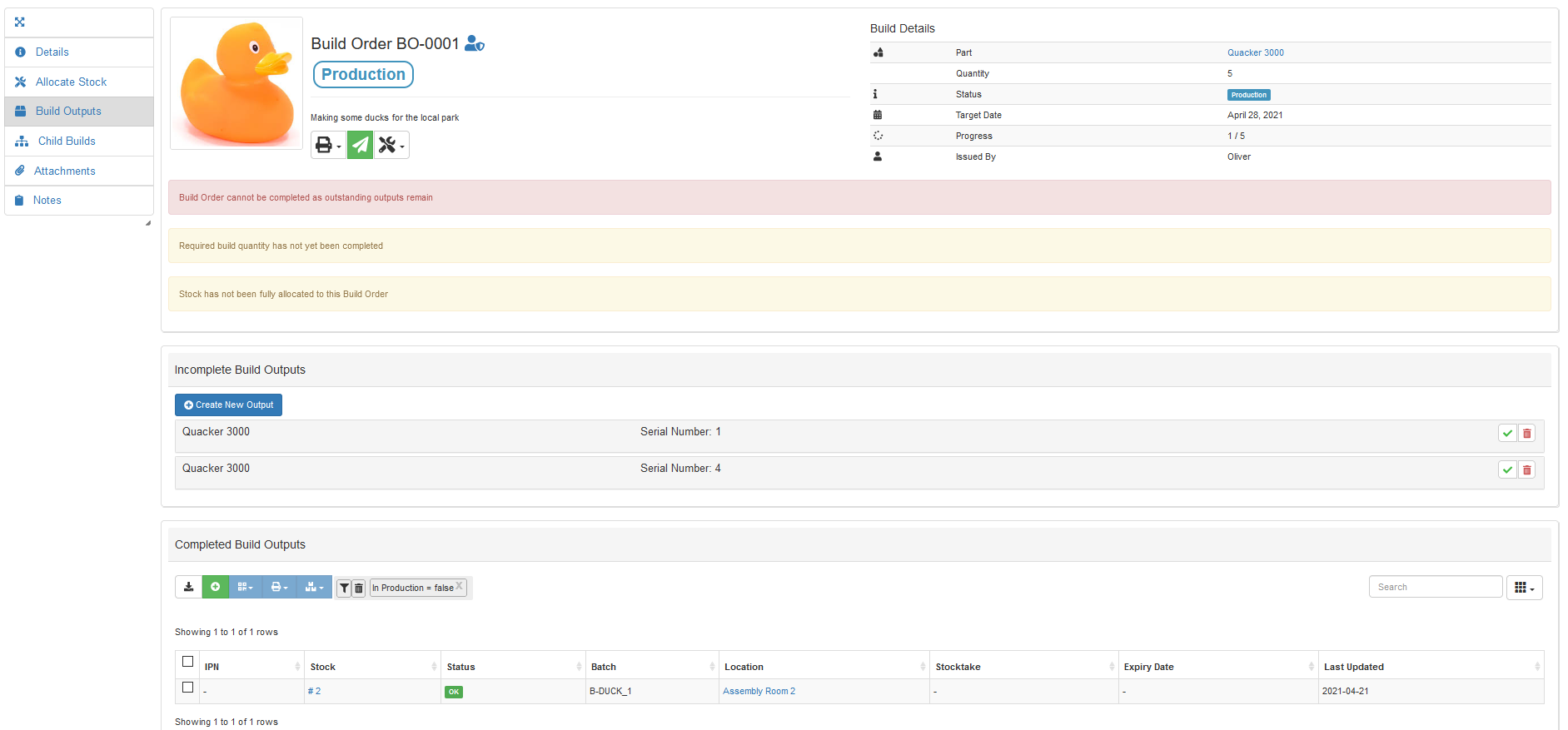Click the Create New Output button

coord(228,405)
